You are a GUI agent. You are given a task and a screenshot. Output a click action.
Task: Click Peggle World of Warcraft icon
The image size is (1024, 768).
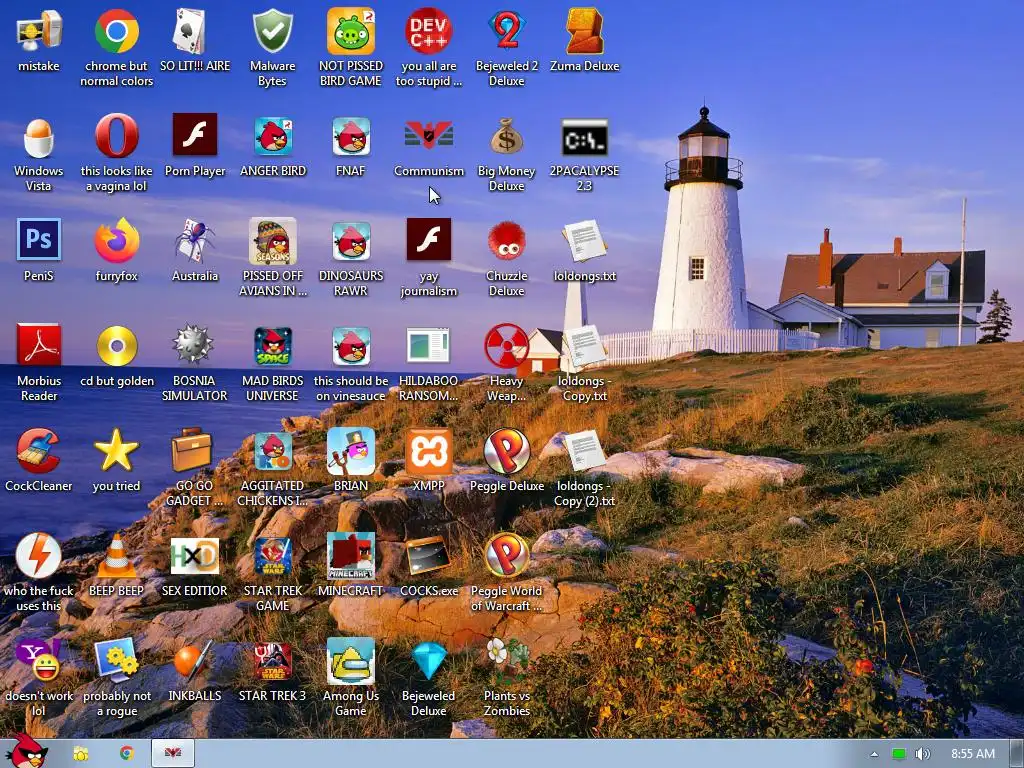pos(507,556)
